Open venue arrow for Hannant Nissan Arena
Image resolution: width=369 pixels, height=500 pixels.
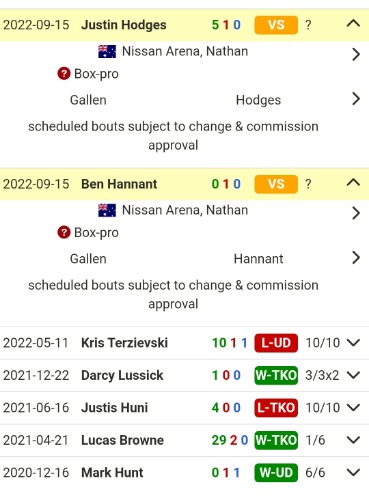point(356,213)
